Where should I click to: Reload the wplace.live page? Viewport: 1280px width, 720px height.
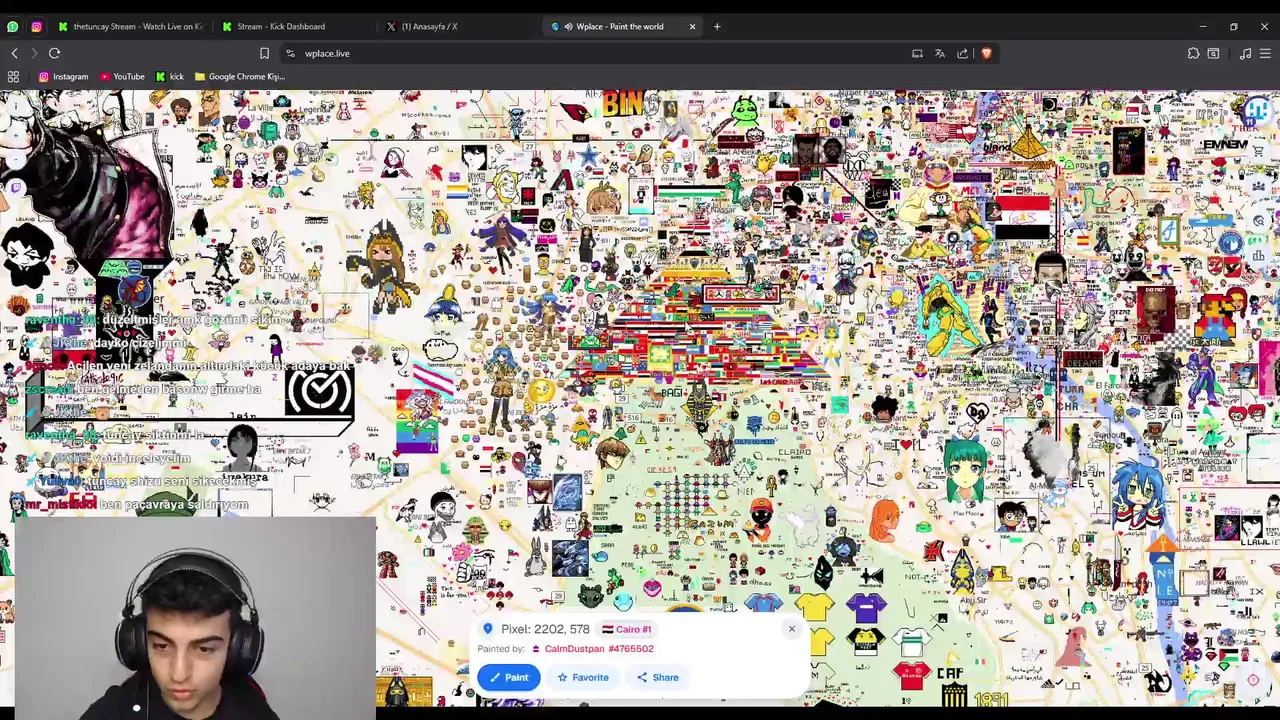tap(55, 53)
